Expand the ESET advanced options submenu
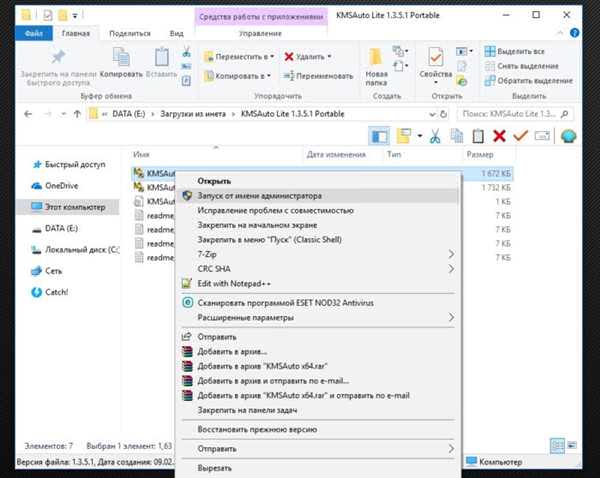This screenshot has height=478, width=600. point(451,317)
